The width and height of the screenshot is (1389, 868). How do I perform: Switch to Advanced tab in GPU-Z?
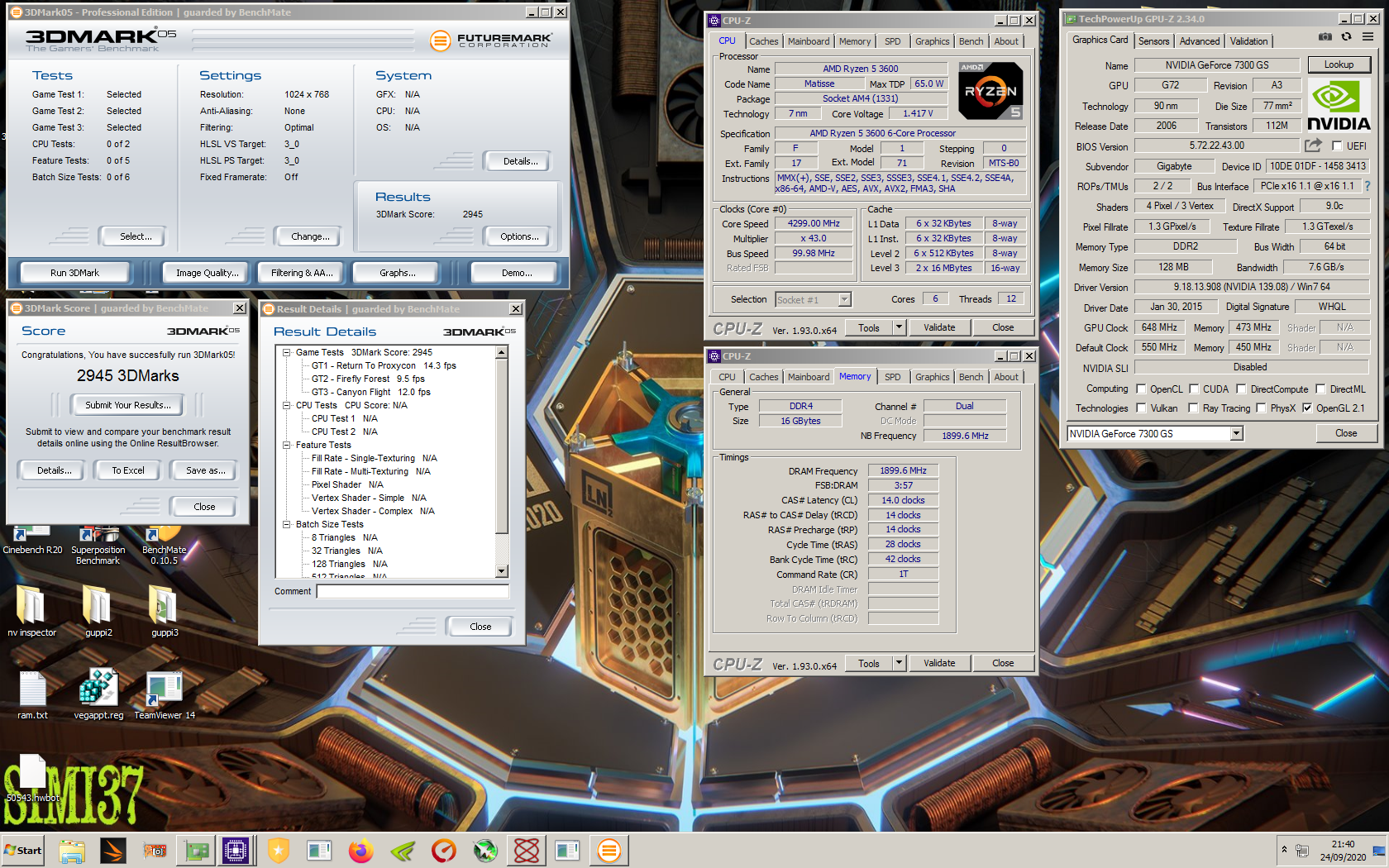click(x=1199, y=41)
